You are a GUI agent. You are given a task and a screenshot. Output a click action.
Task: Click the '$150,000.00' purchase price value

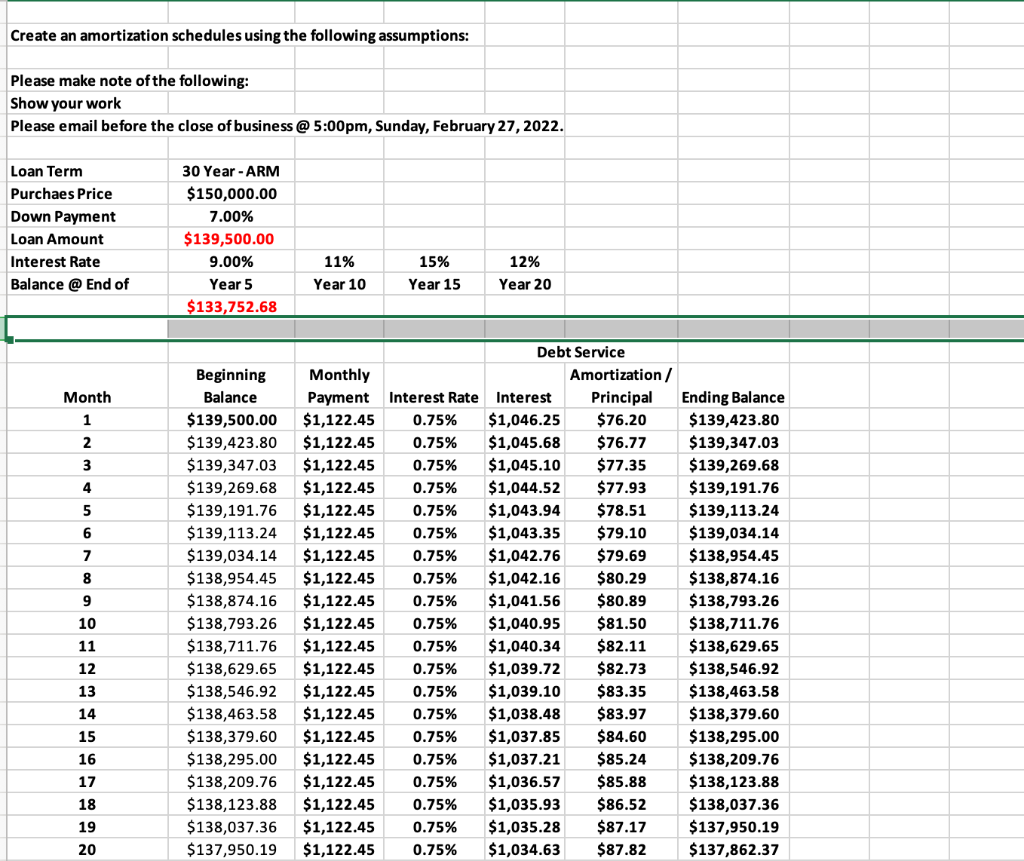click(229, 194)
